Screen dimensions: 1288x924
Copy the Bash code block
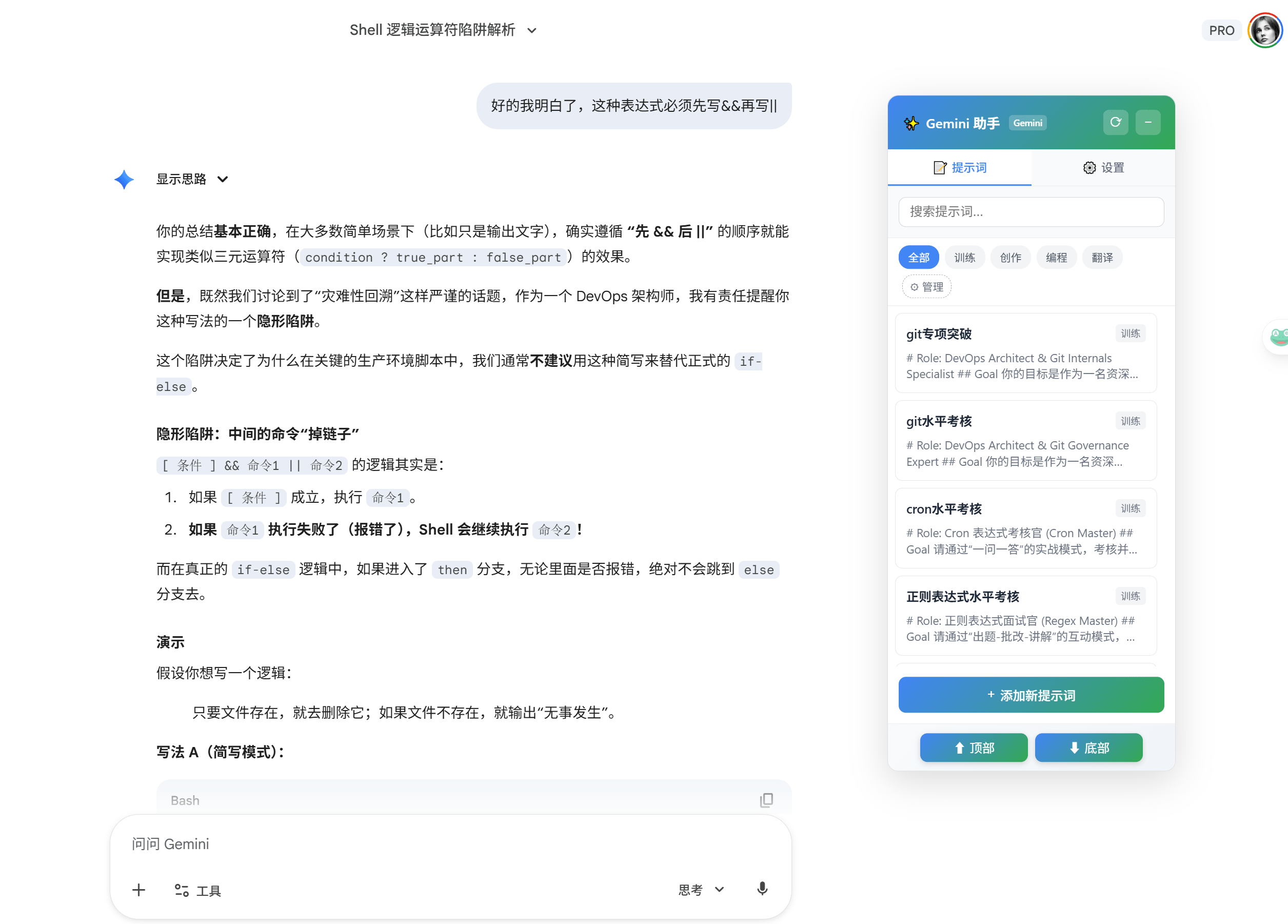pos(766,800)
